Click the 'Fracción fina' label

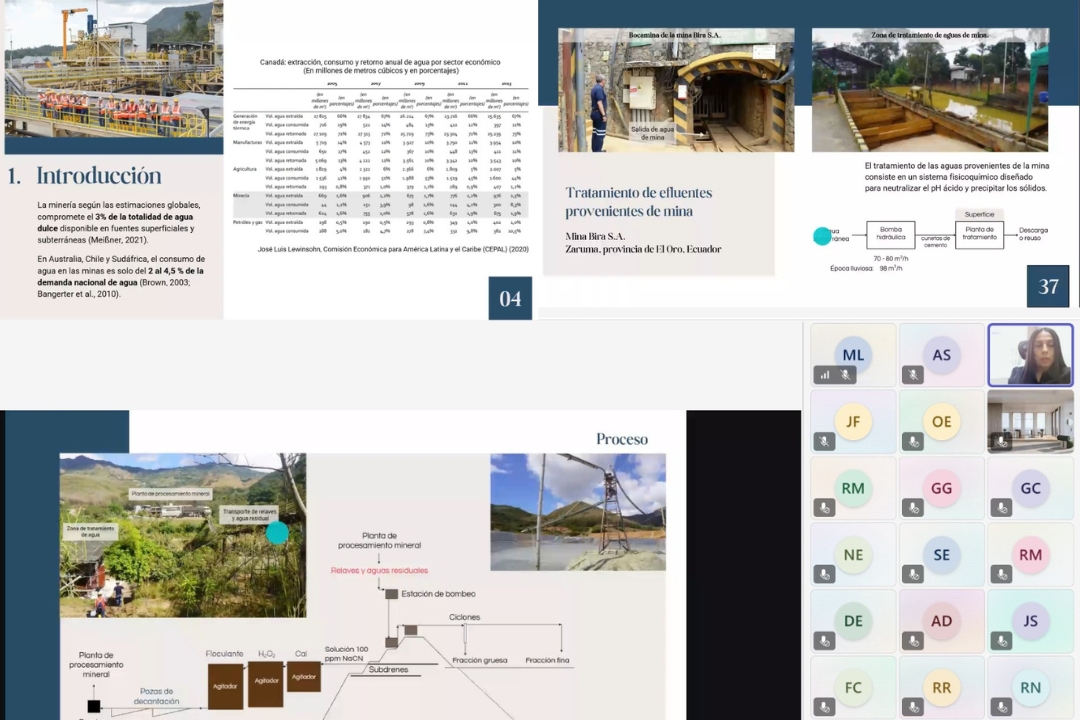[547, 660]
